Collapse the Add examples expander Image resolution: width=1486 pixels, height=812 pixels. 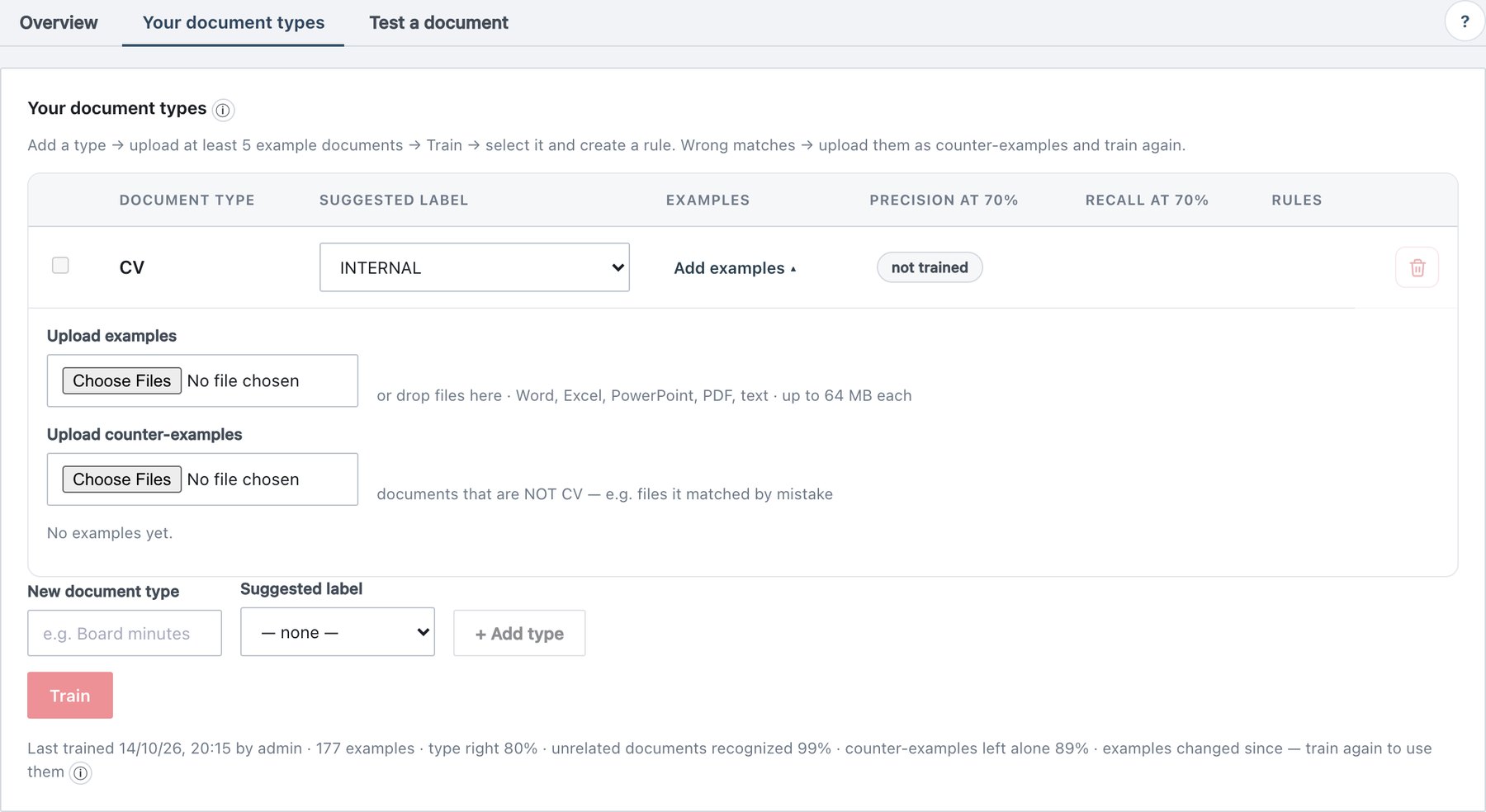click(x=735, y=268)
